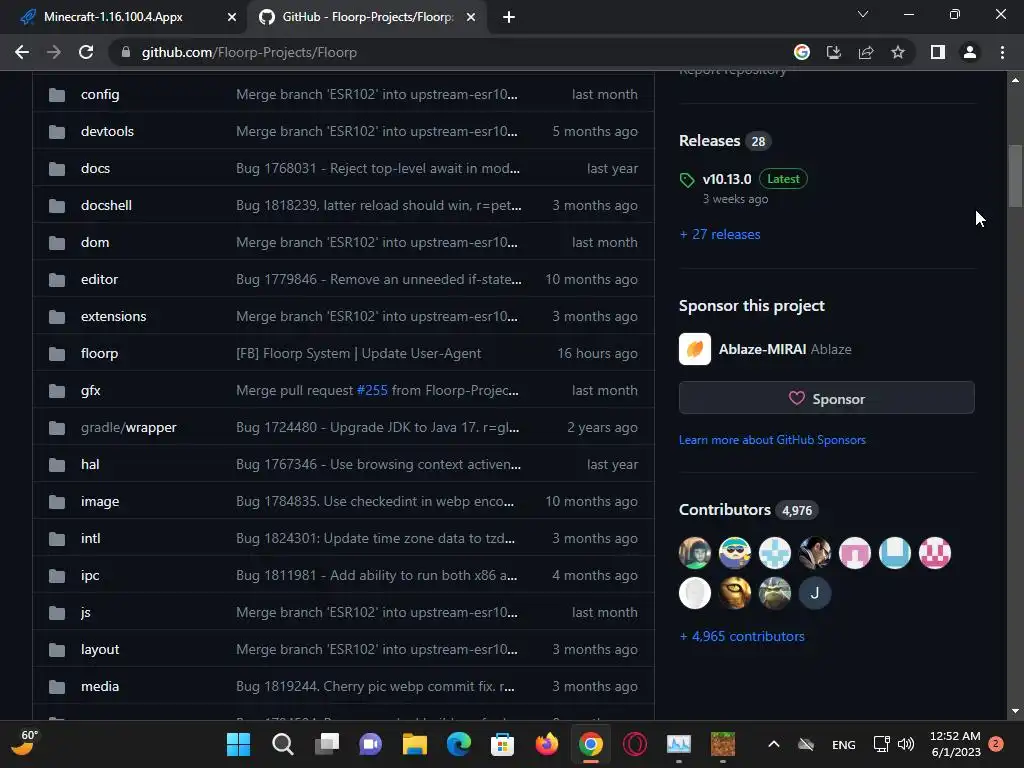Open Windows taskbar search
Image resolution: width=1024 pixels, height=768 pixels.
pos(282,744)
